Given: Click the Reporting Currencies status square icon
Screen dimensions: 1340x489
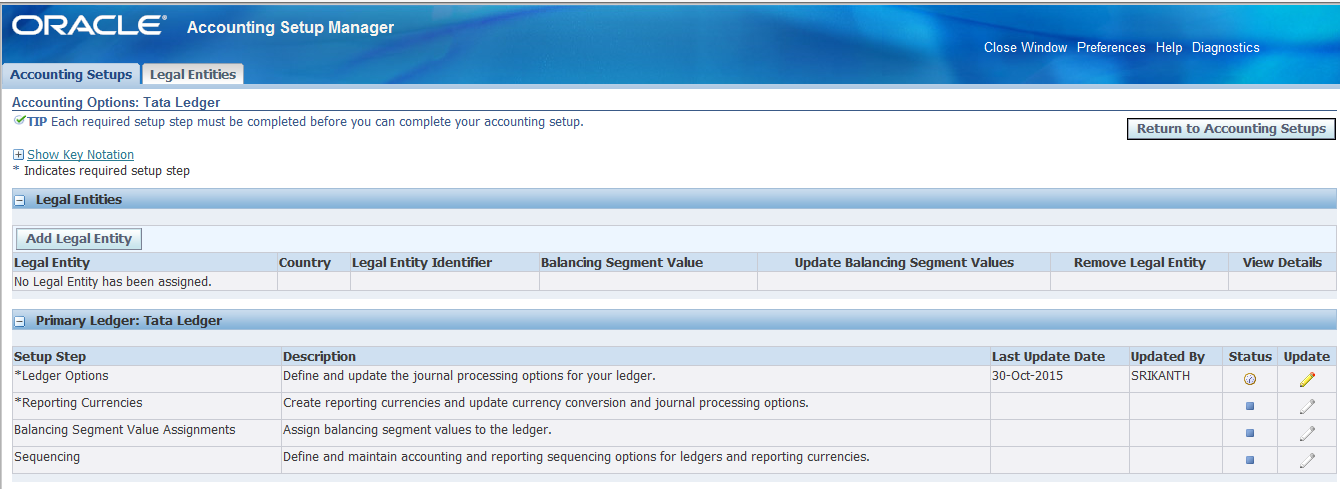Looking at the screenshot, I should (x=1249, y=406).
